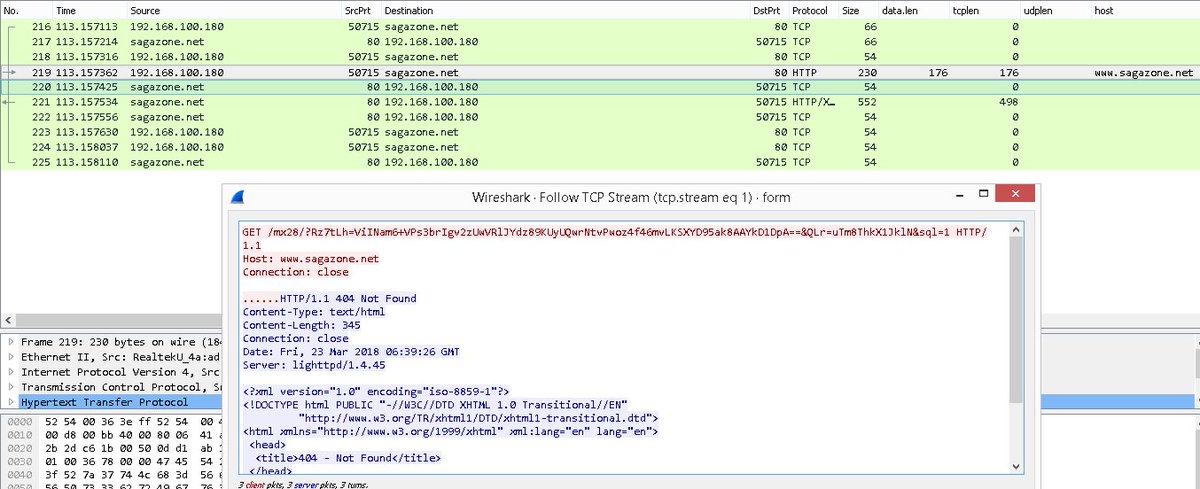Click the tcplen column header
The image size is (1200, 489).
[986, 9]
